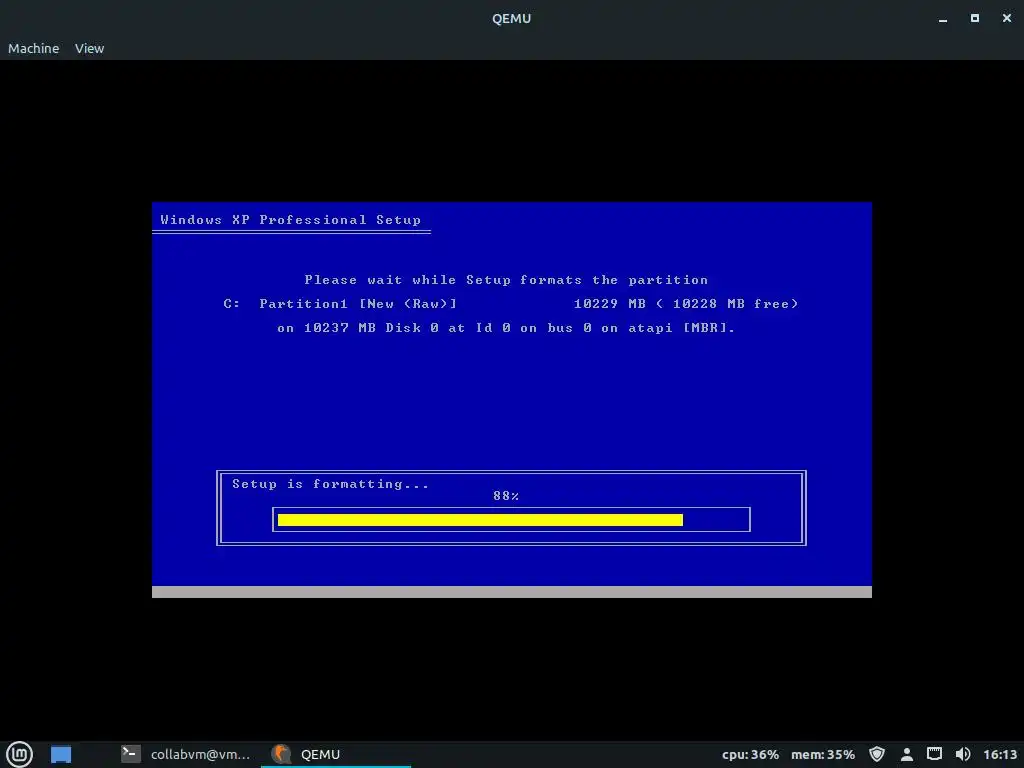The height and width of the screenshot is (768, 1024).
Task: Click the 'on 10237 MB Disk 0' line
Action: point(506,328)
